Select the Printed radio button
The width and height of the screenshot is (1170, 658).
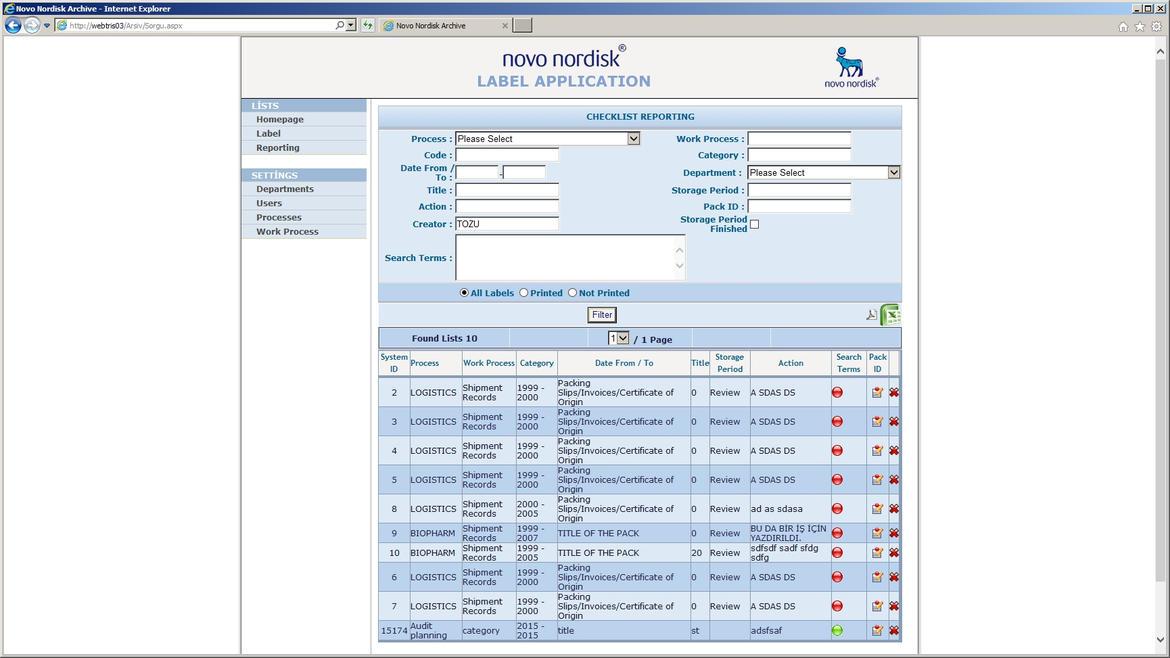click(x=524, y=293)
